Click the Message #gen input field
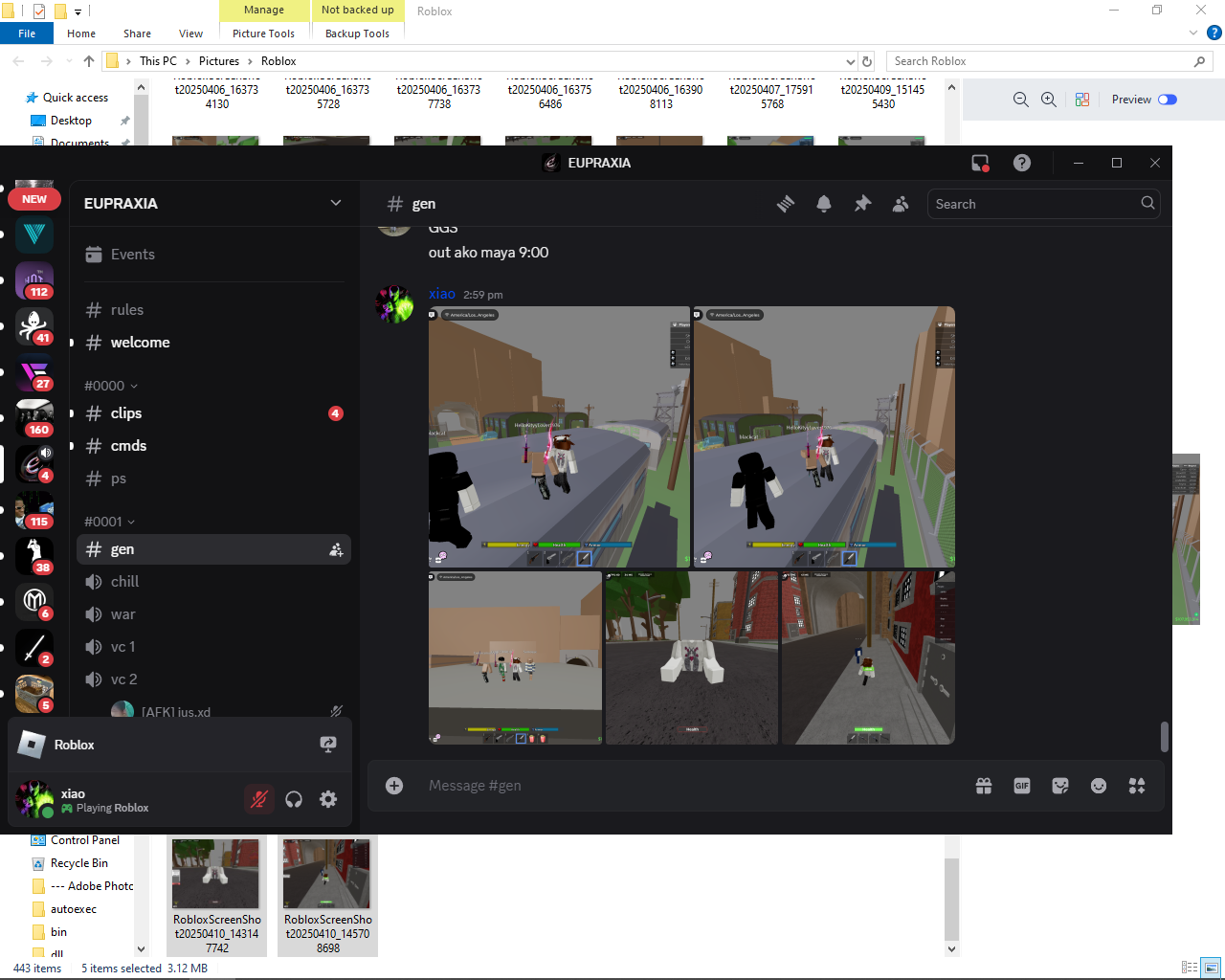 (x=694, y=786)
